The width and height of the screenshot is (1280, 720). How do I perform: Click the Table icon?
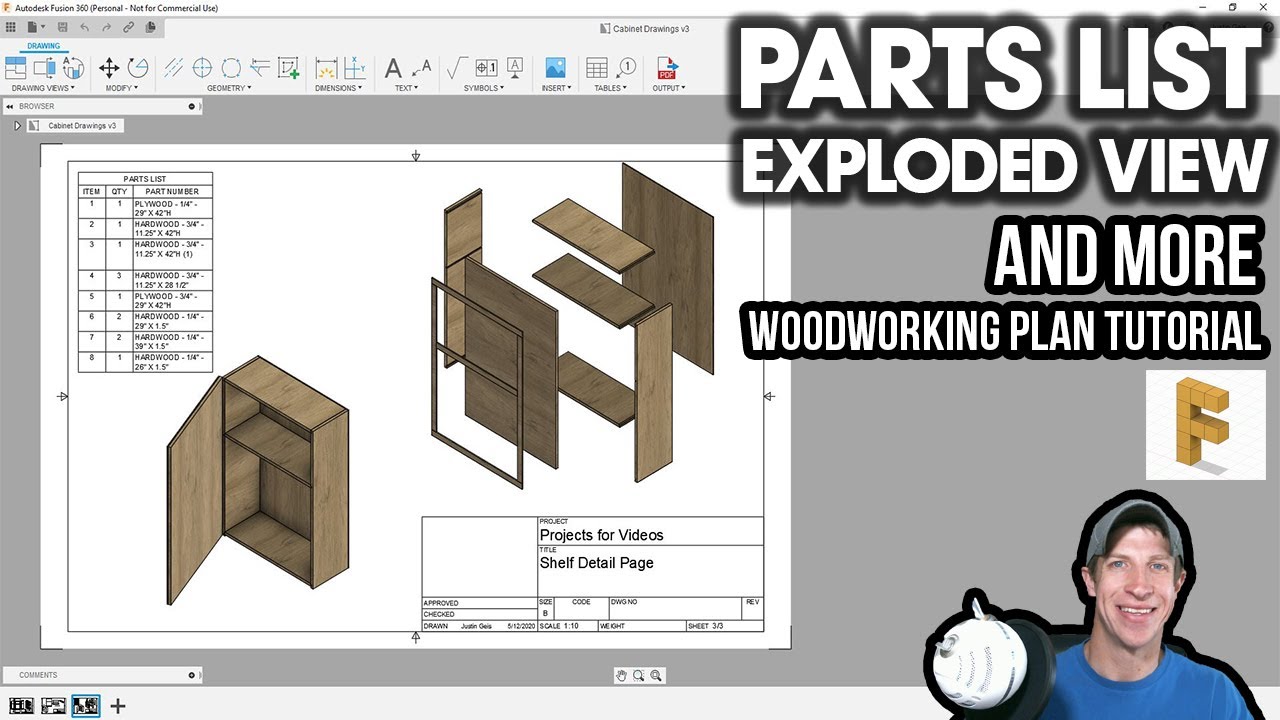[597, 68]
